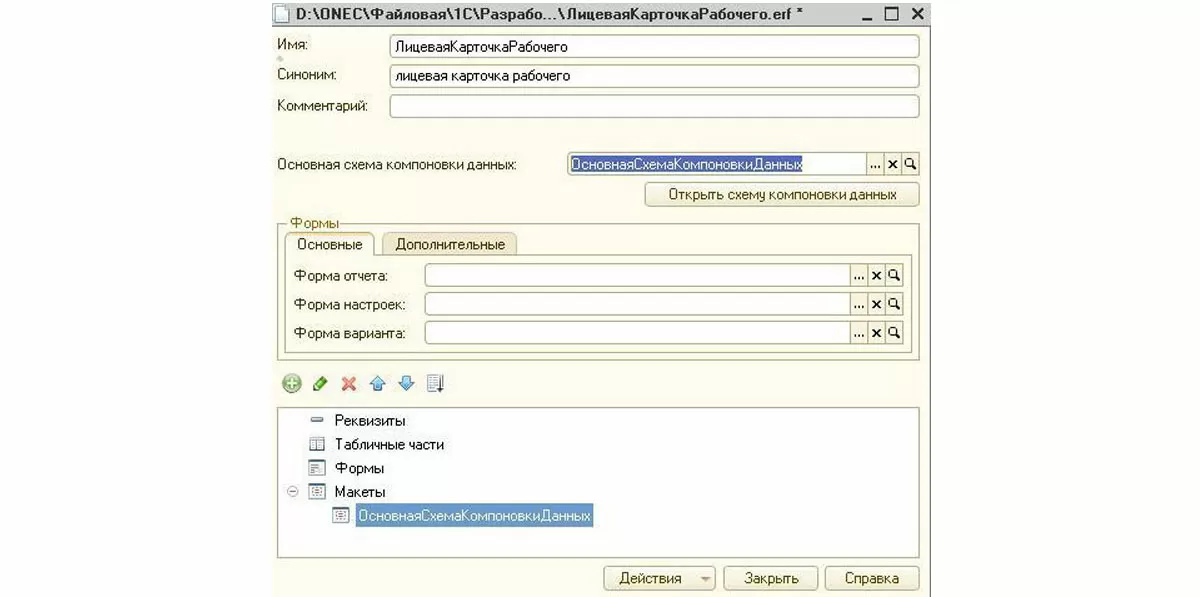Image resolution: width=1200 pixels, height=597 pixels.
Task: Clear the Форма варианта field
Action: tap(876, 332)
